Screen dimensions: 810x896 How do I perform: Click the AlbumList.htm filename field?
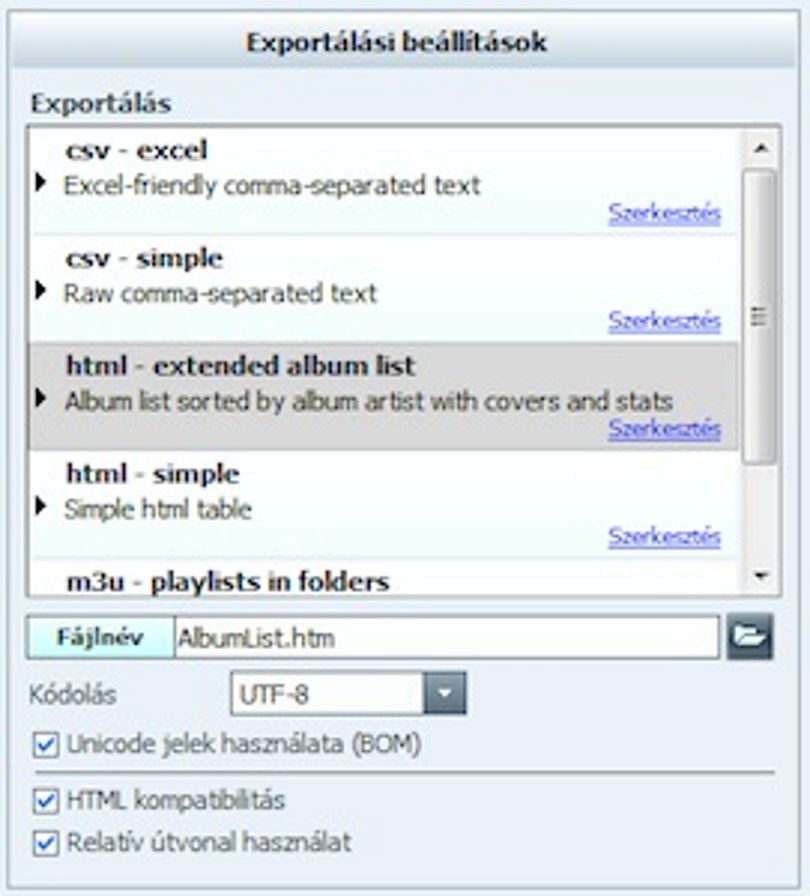tap(446, 637)
